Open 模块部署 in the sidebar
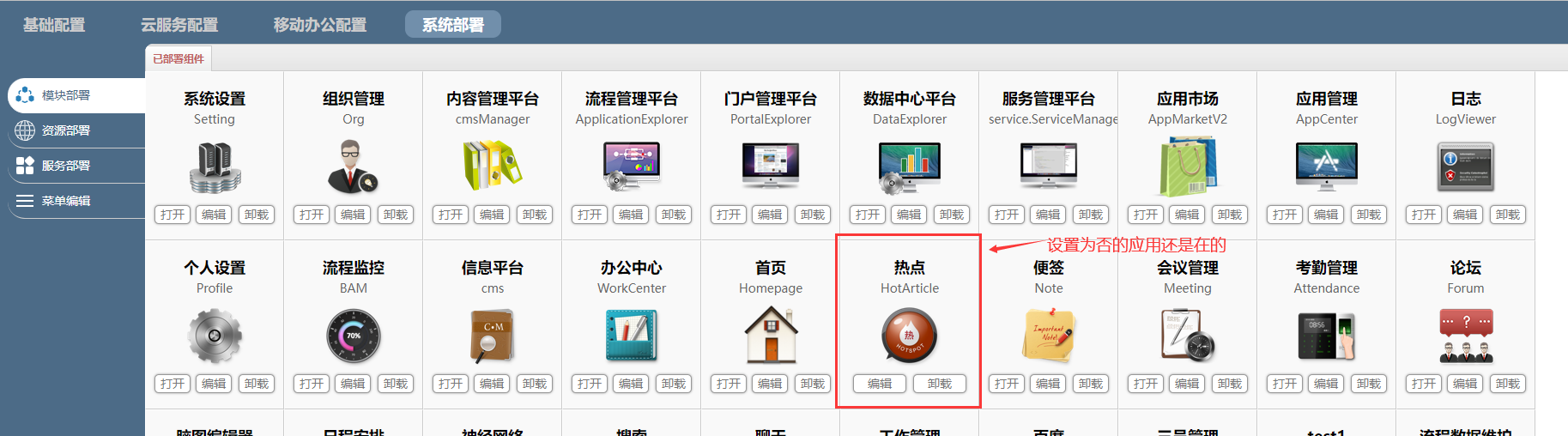1568x436 pixels. click(76, 95)
